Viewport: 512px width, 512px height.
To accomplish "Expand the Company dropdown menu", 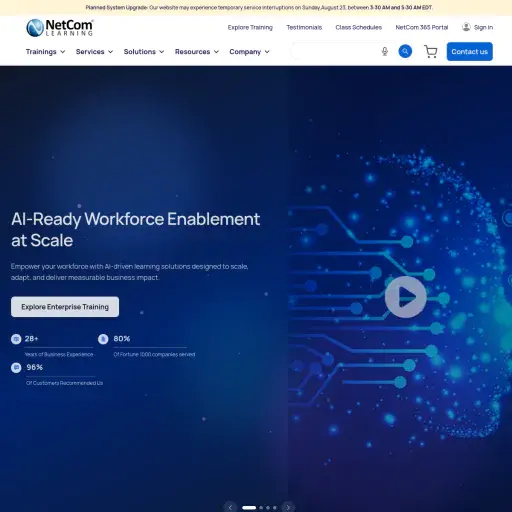I will 249,52.
